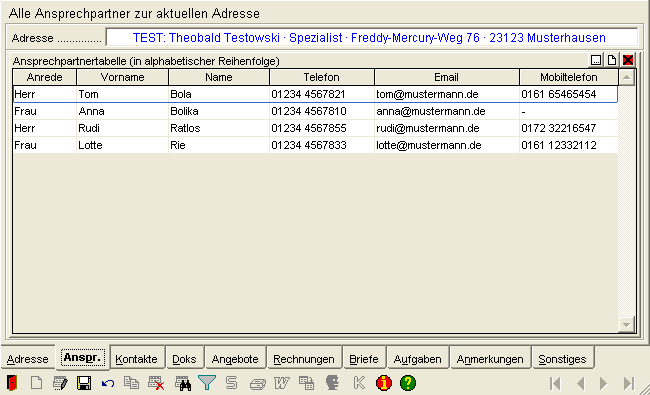Click the printer icon in toolbar
The height and width of the screenshot is (395, 650).
pyautogui.click(x=257, y=384)
